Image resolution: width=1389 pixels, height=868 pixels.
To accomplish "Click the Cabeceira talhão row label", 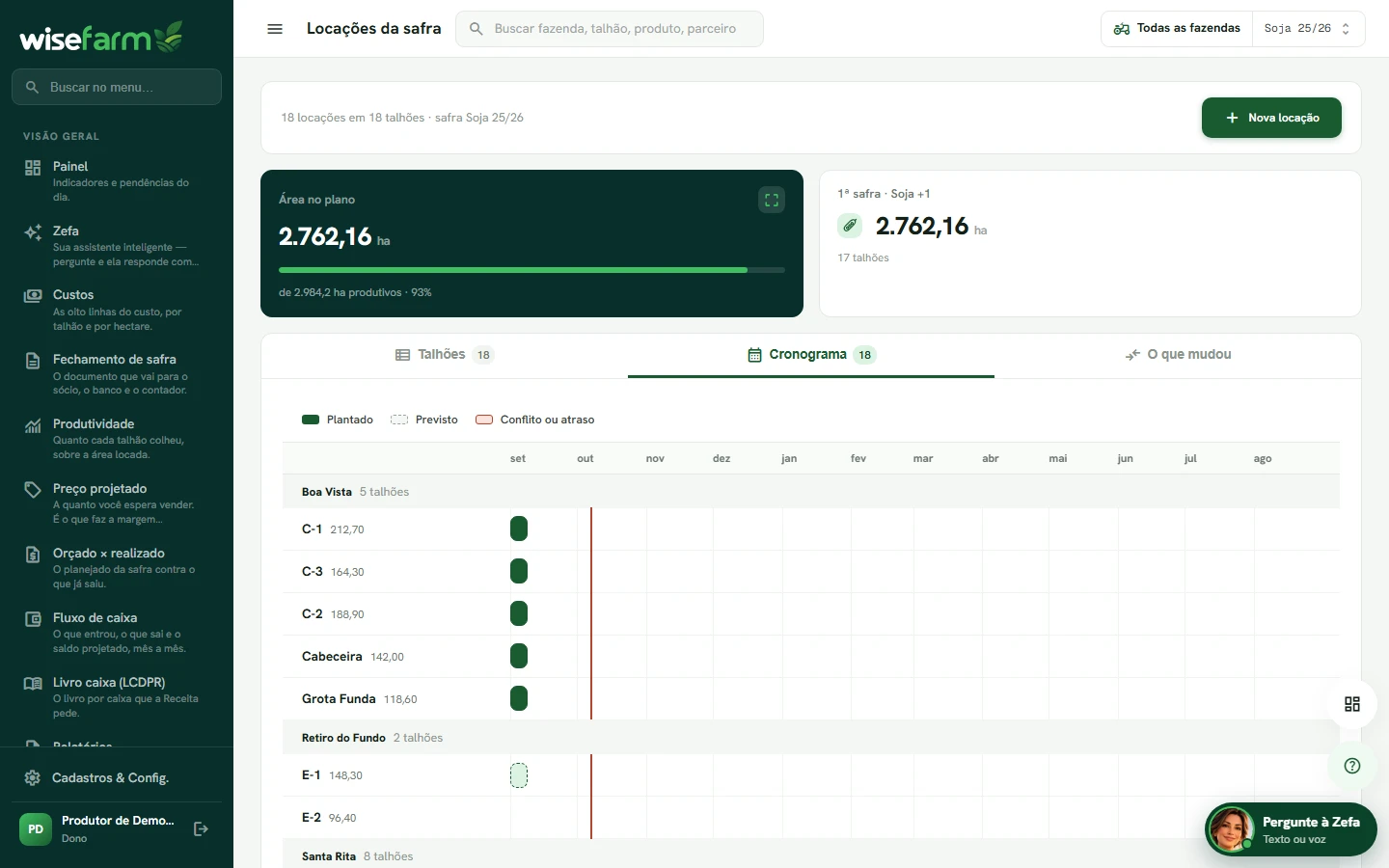I will pos(332,656).
